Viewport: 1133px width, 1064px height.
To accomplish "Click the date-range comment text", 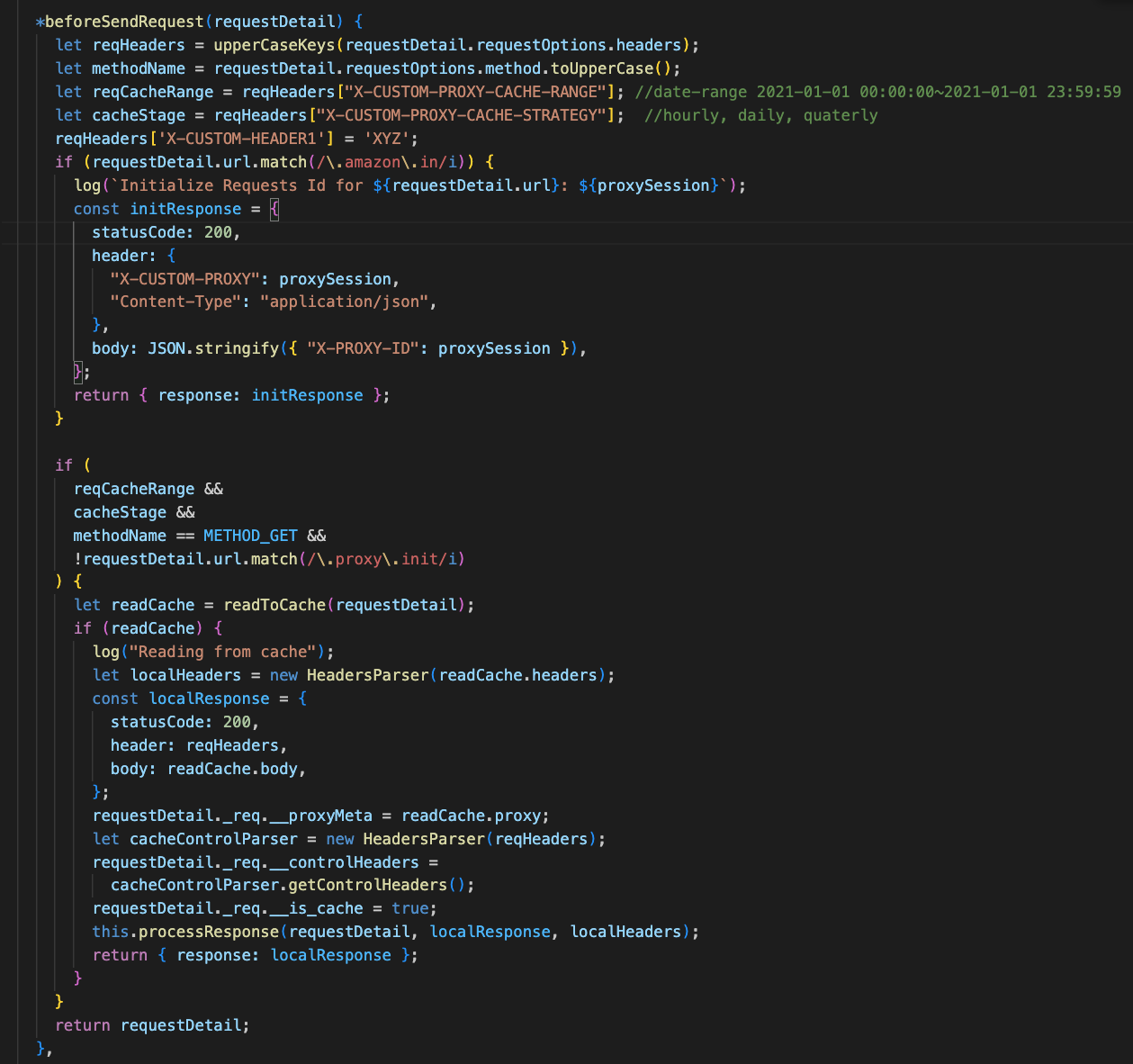I will (877, 92).
